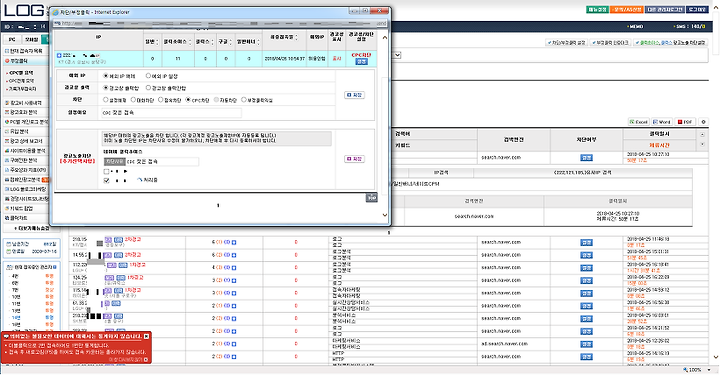Viewport: 720px width, 375px height.
Task: Tick the unchecked box under 차단사유
Action: pyautogui.click(x=107, y=171)
